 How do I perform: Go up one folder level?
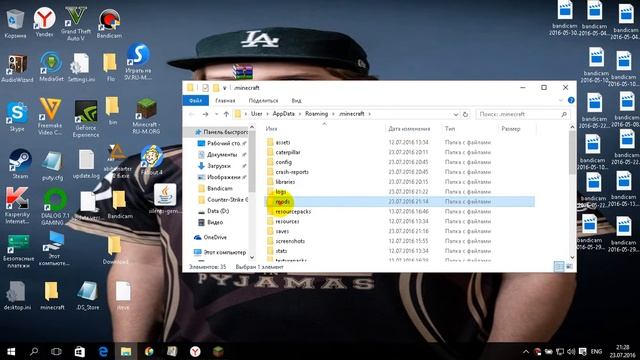click(226, 114)
